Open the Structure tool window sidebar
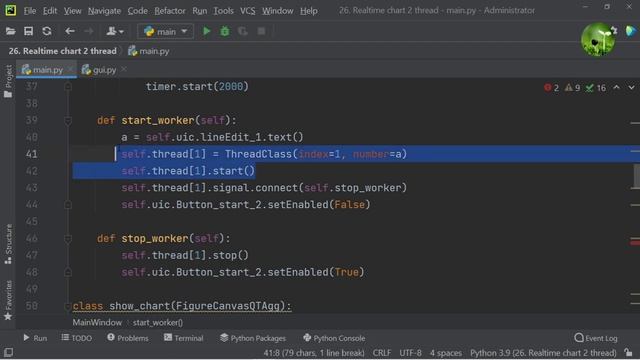This screenshot has width=640, height=360. [x=8, y=244]
